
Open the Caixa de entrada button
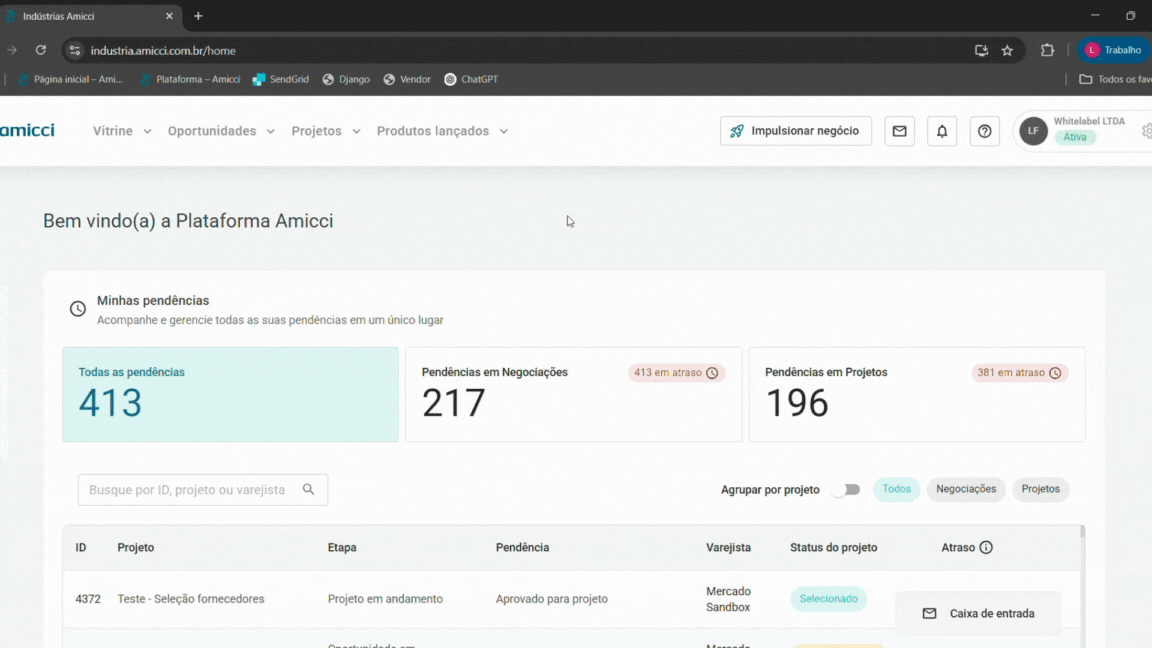pyautogui.click(x=978, y=613)
